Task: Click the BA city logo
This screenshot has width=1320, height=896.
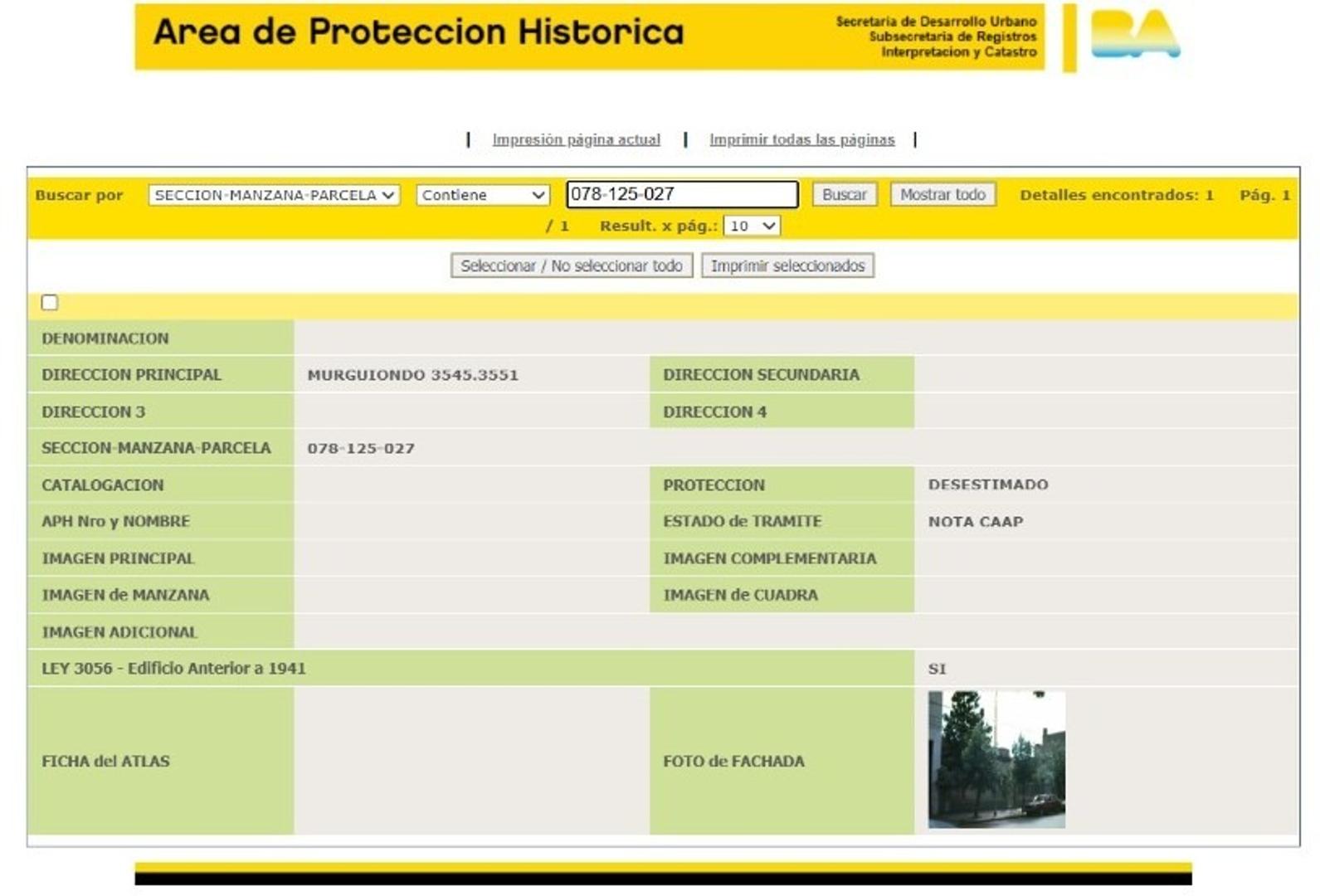Action: (1133, 36)
